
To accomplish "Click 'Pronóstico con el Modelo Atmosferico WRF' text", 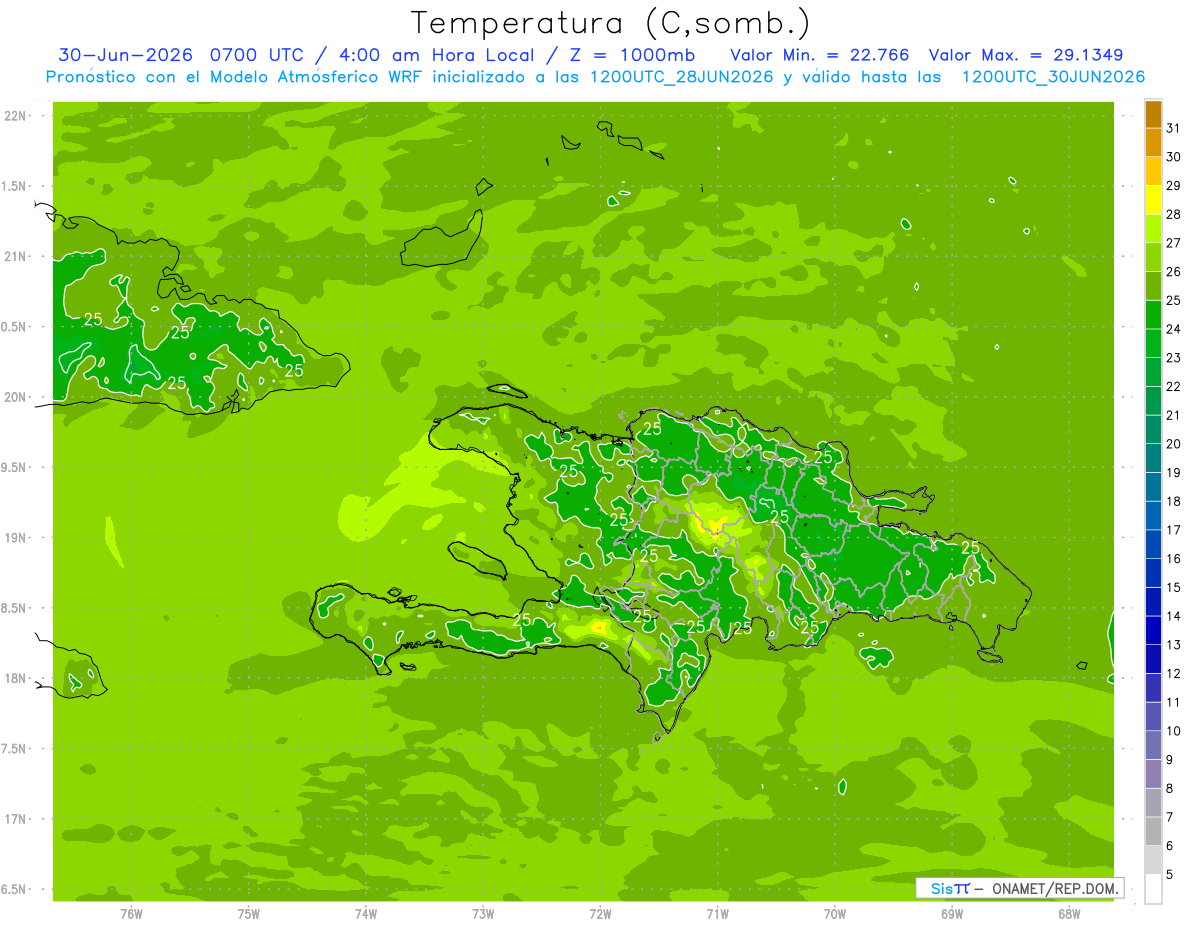I will click(x=235, y=77).
